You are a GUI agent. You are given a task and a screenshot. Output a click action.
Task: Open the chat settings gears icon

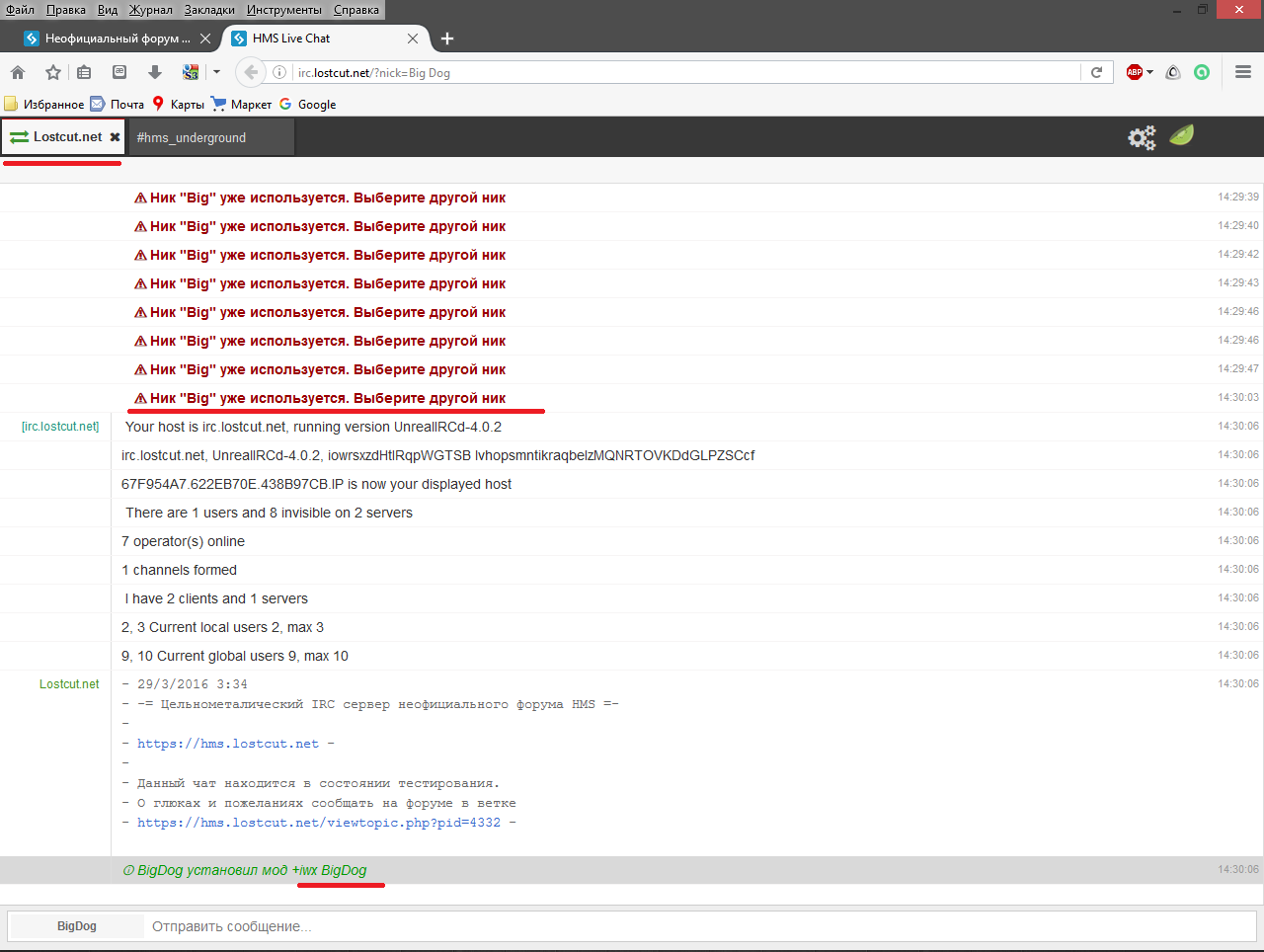click(x=1142, y=137)
